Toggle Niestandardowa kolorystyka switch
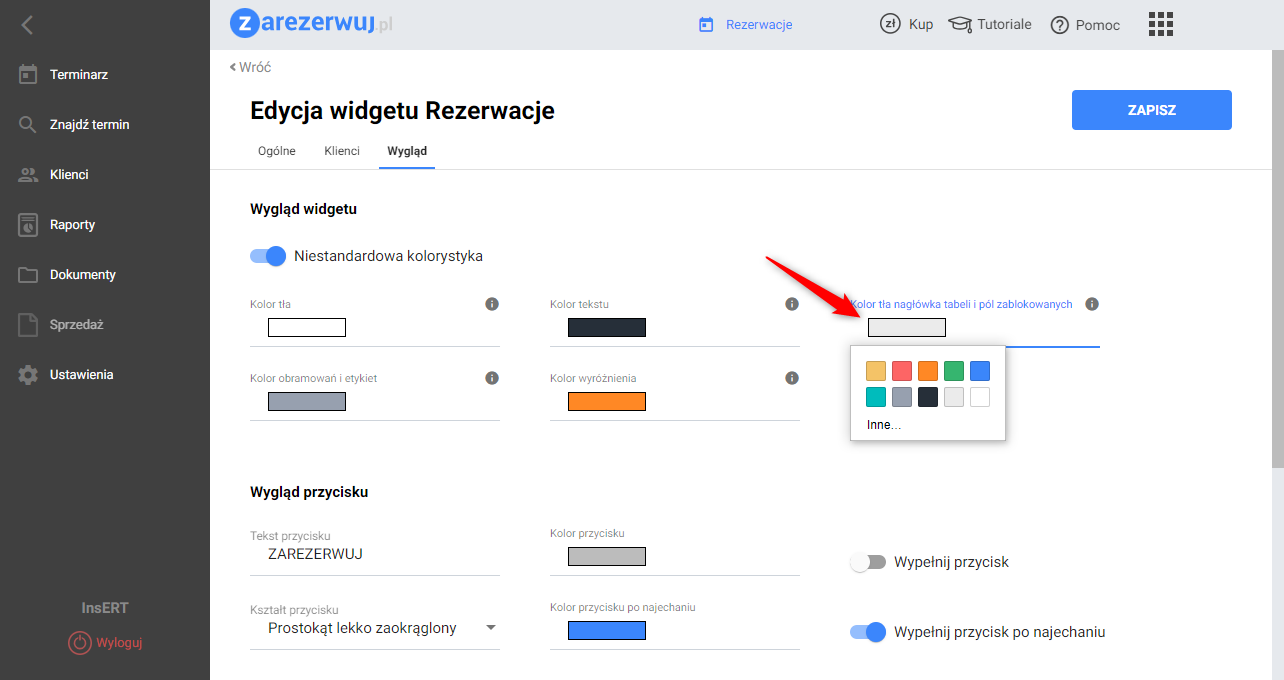Viewport: 1284px width, 680px height. [268, 256]
